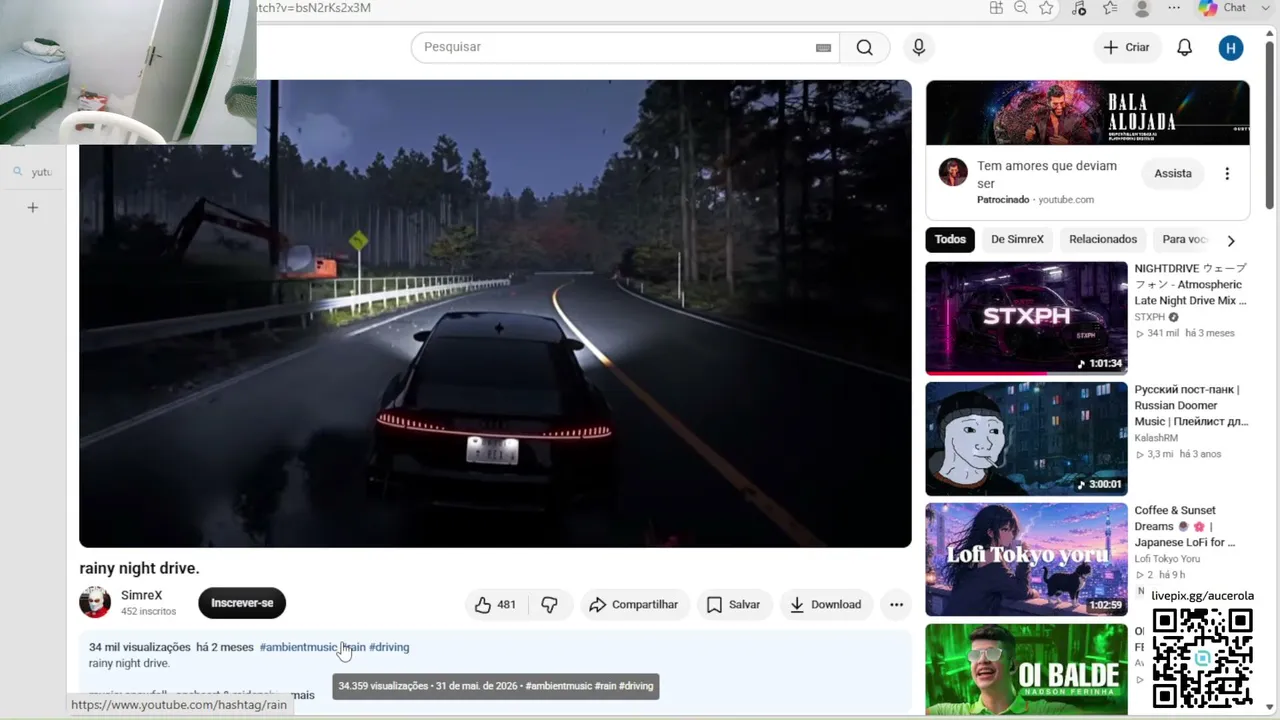The image size is (1280, 720).
Task: Open the Copilot Chat button
Action: [x=1223, y=8]
